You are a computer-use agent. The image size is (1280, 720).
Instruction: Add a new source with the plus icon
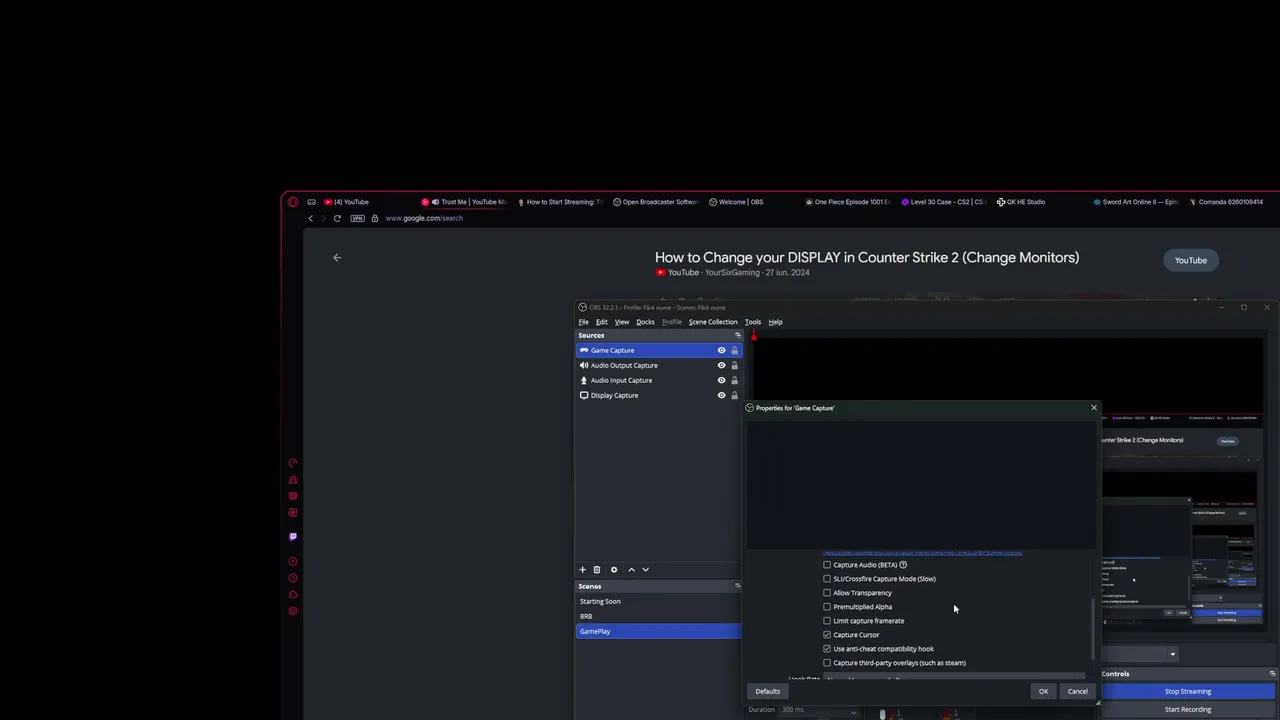pyautogui.click(x=582, y=570)
